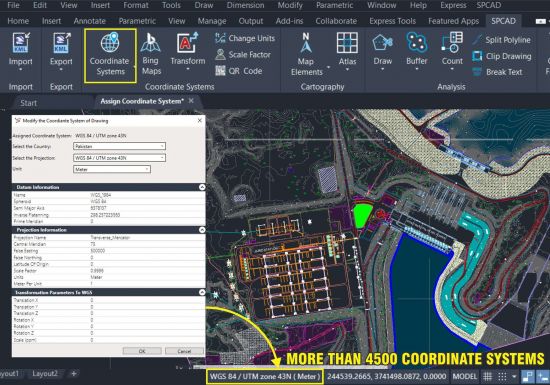Switch to the Express Tools ribbon tab
Image resolution: width=550 pixels, height=385 pixels.
[x=393, y=21]
